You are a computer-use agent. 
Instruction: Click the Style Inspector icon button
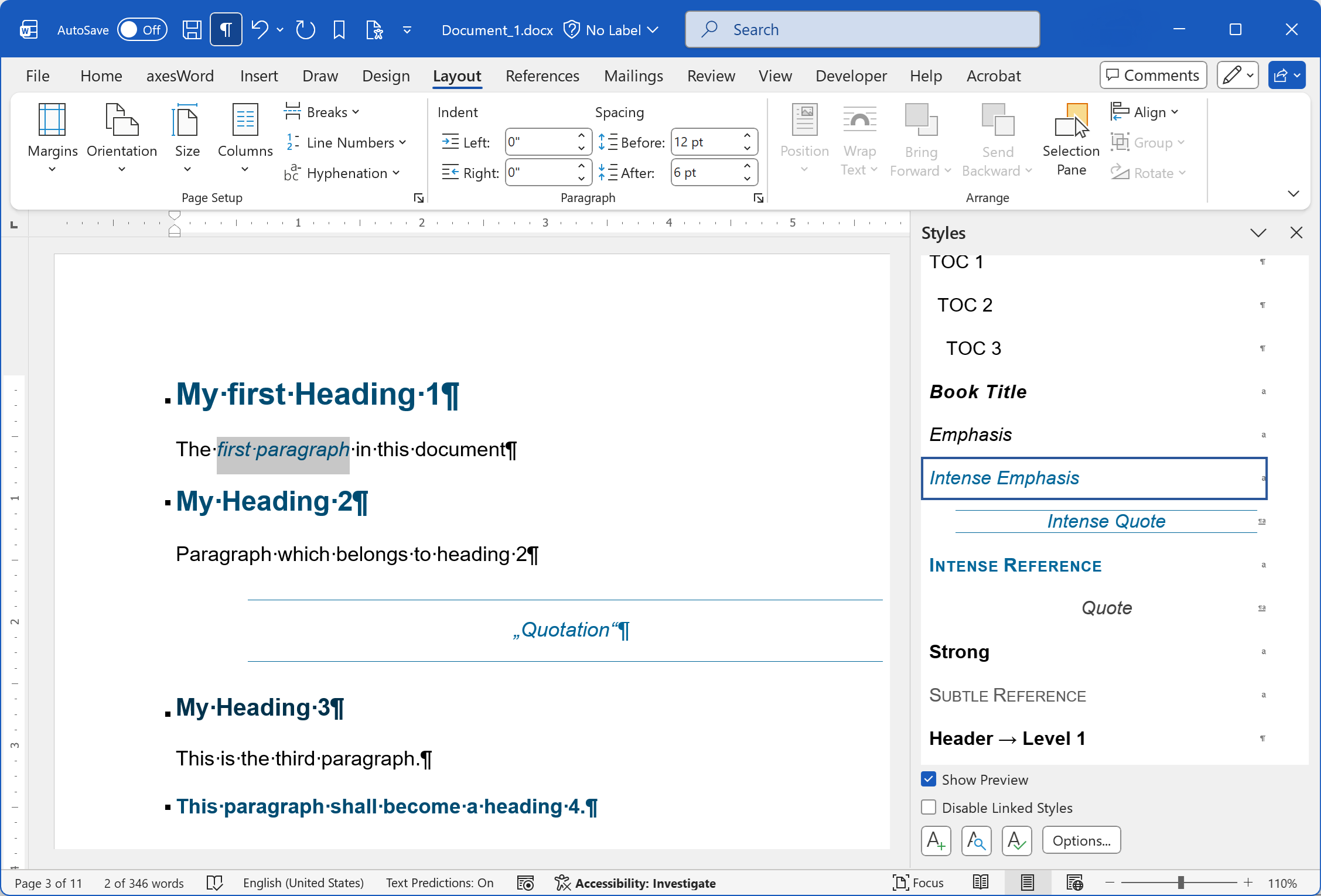(977, 840)
